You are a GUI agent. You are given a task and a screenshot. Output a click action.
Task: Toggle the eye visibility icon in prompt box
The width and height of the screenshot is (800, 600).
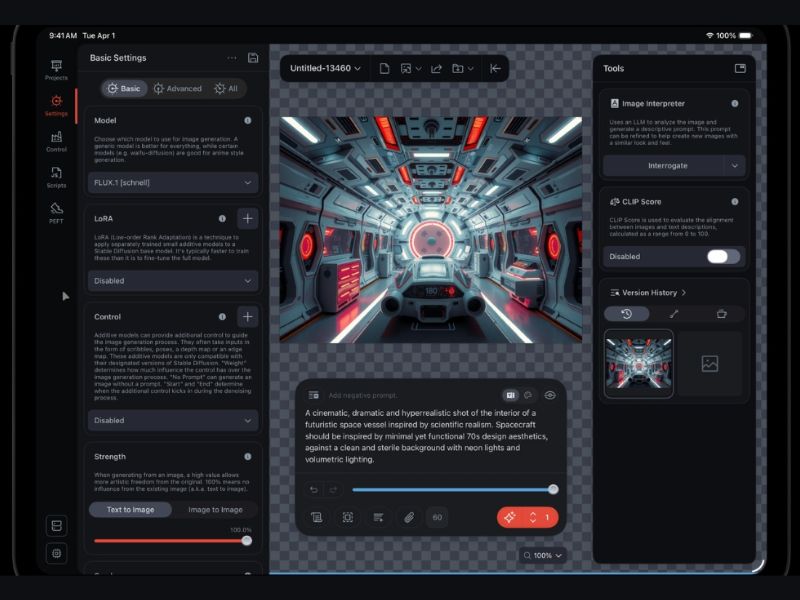pos(550,395)
